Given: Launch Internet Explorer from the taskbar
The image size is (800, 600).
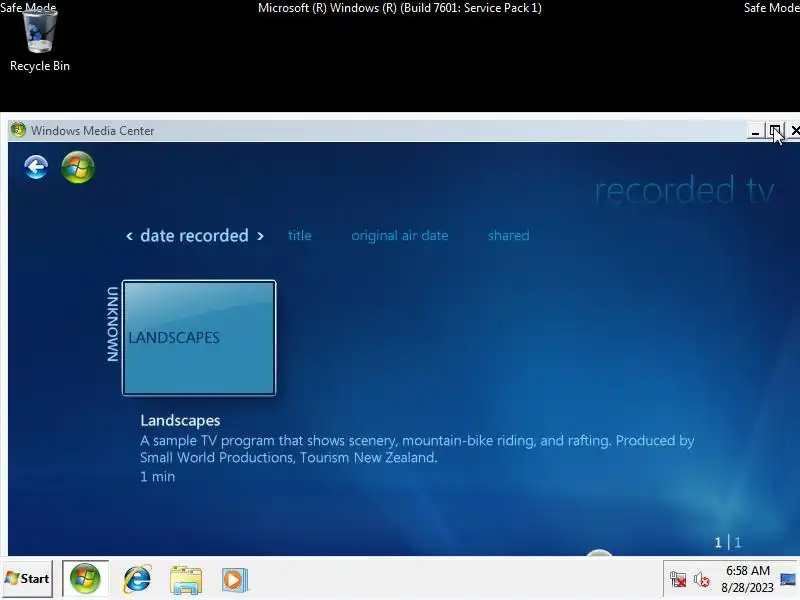Looking at the screenshot, I should pos(137,579).
